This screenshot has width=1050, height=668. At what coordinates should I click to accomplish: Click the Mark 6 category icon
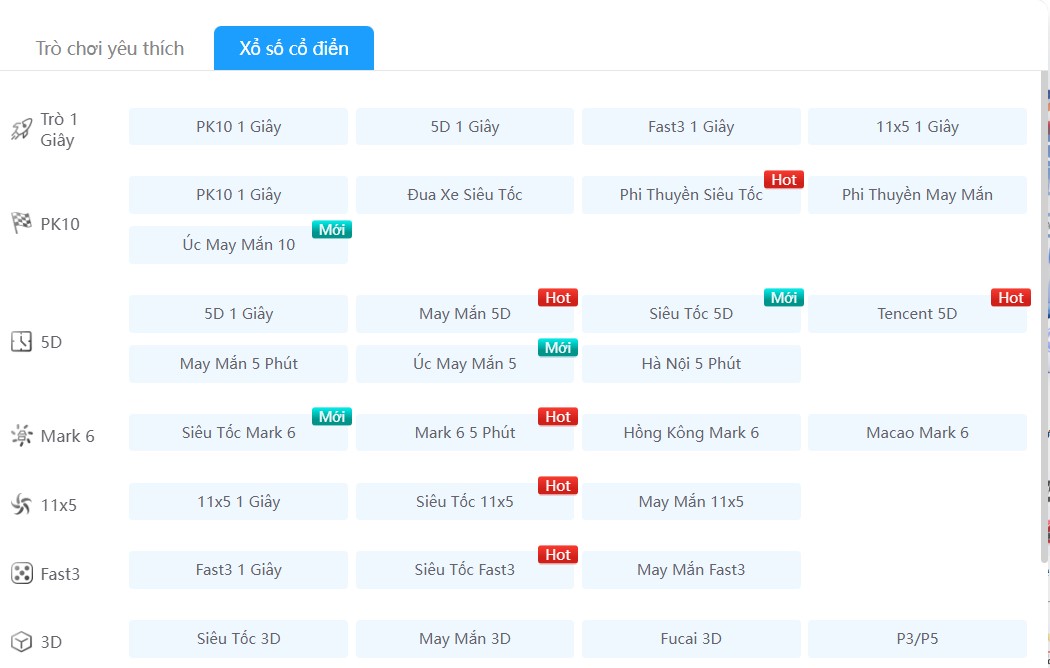(21, 436)
